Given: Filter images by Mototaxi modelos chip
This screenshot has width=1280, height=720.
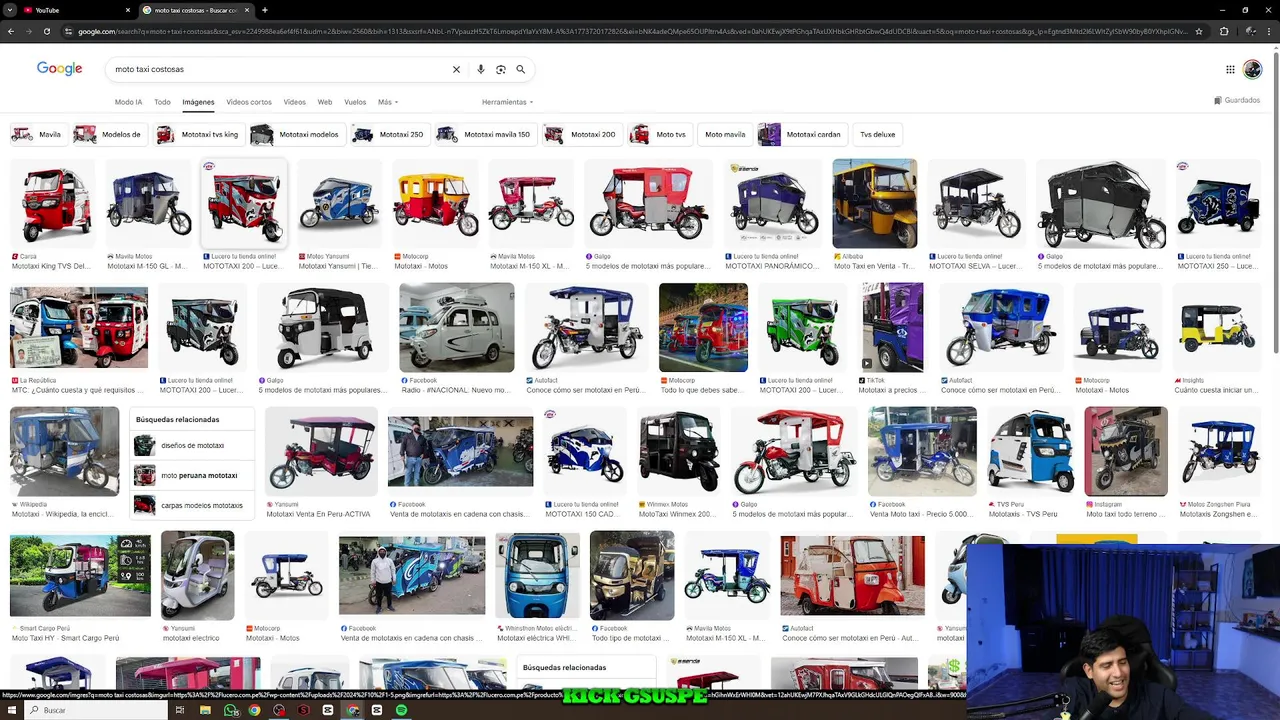Looking at the screenshot, I should (297, 134).
